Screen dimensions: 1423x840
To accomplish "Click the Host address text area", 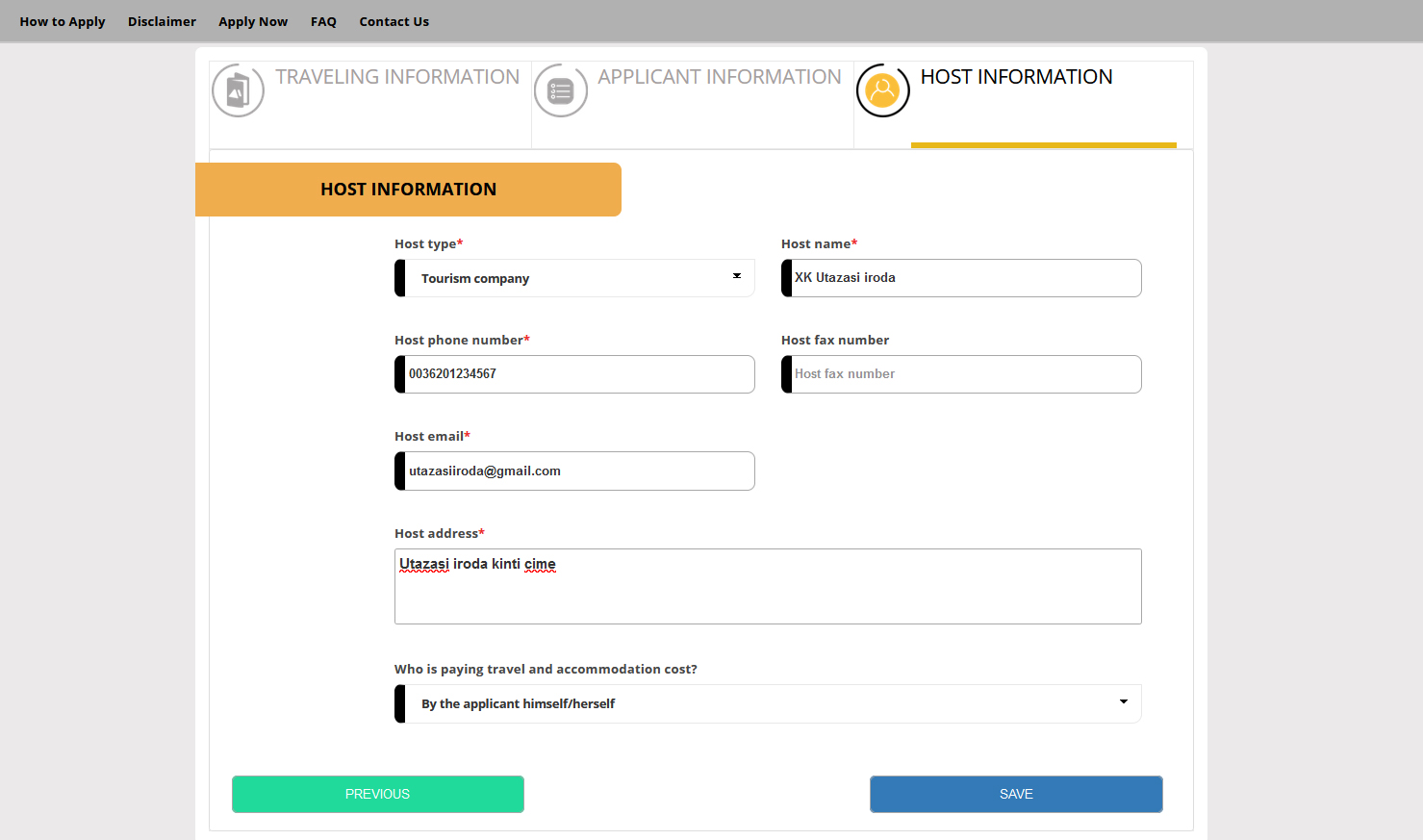I will click(768, 587).
